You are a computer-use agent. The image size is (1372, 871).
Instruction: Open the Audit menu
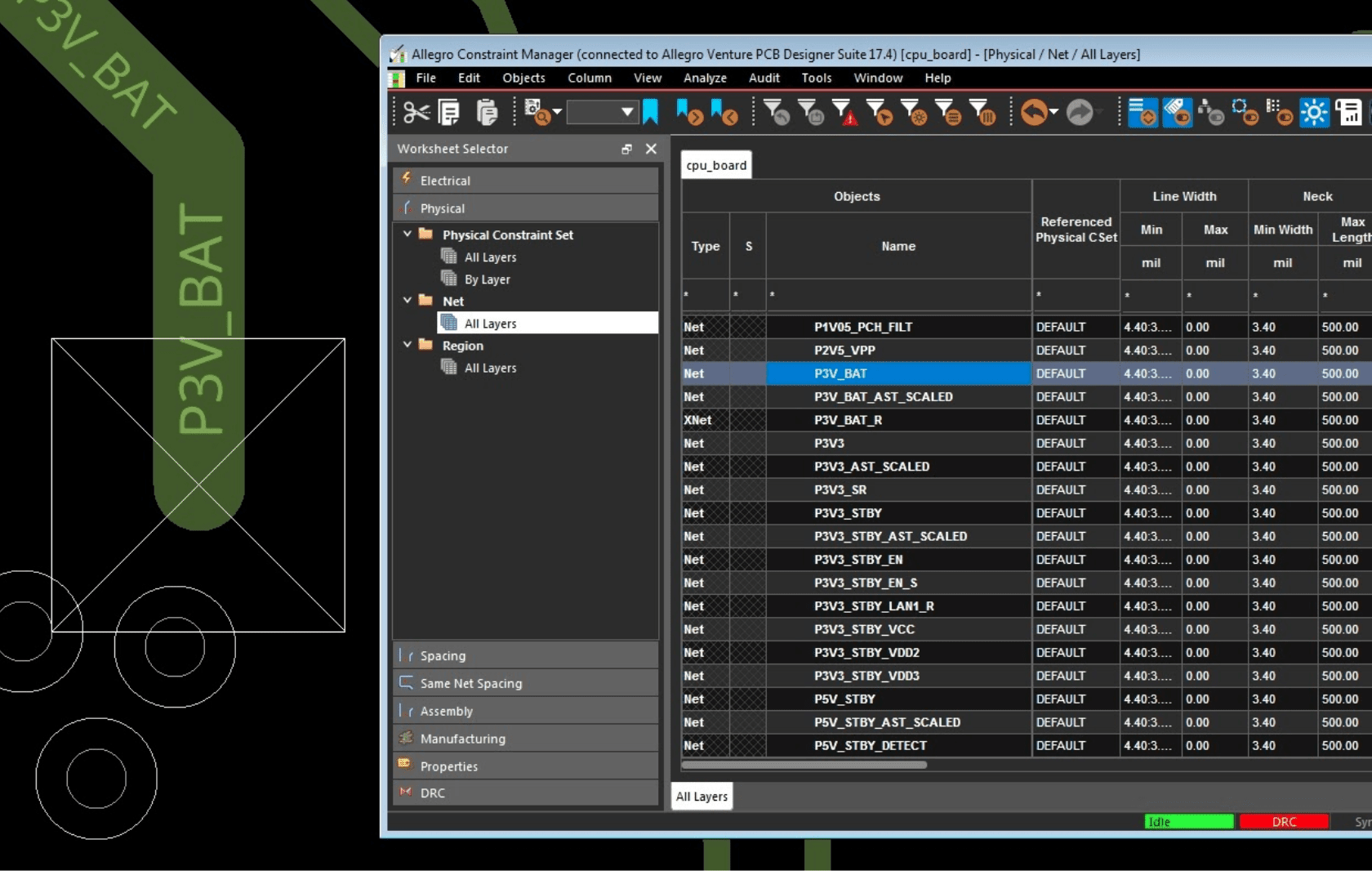[x=764, y=78]
